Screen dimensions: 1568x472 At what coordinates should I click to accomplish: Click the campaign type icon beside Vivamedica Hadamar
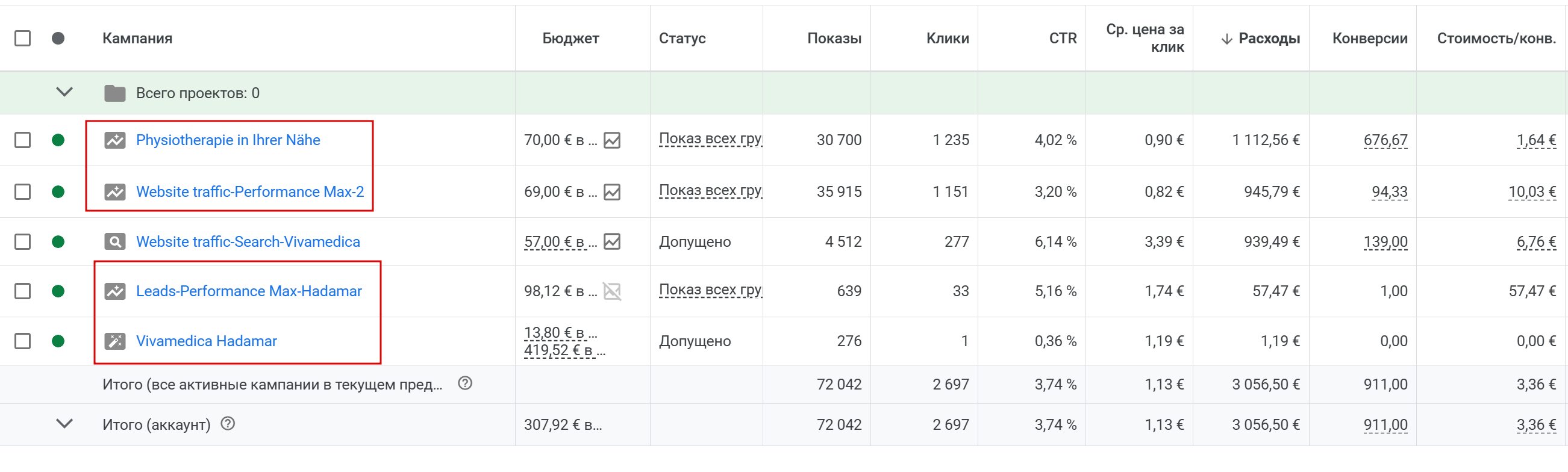tap(114, 341)
